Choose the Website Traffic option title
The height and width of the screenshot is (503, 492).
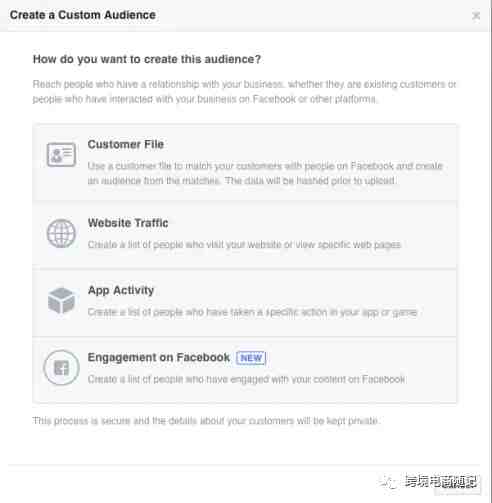[x=128, y=223]
